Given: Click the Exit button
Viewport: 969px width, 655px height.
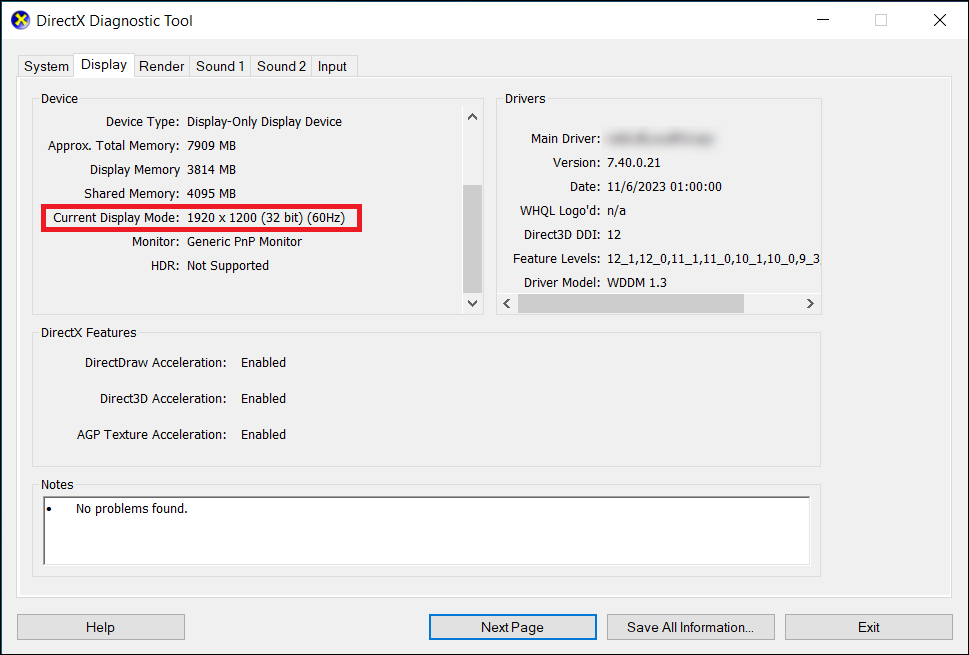Looking at the screenshot, I should (868, 626).
